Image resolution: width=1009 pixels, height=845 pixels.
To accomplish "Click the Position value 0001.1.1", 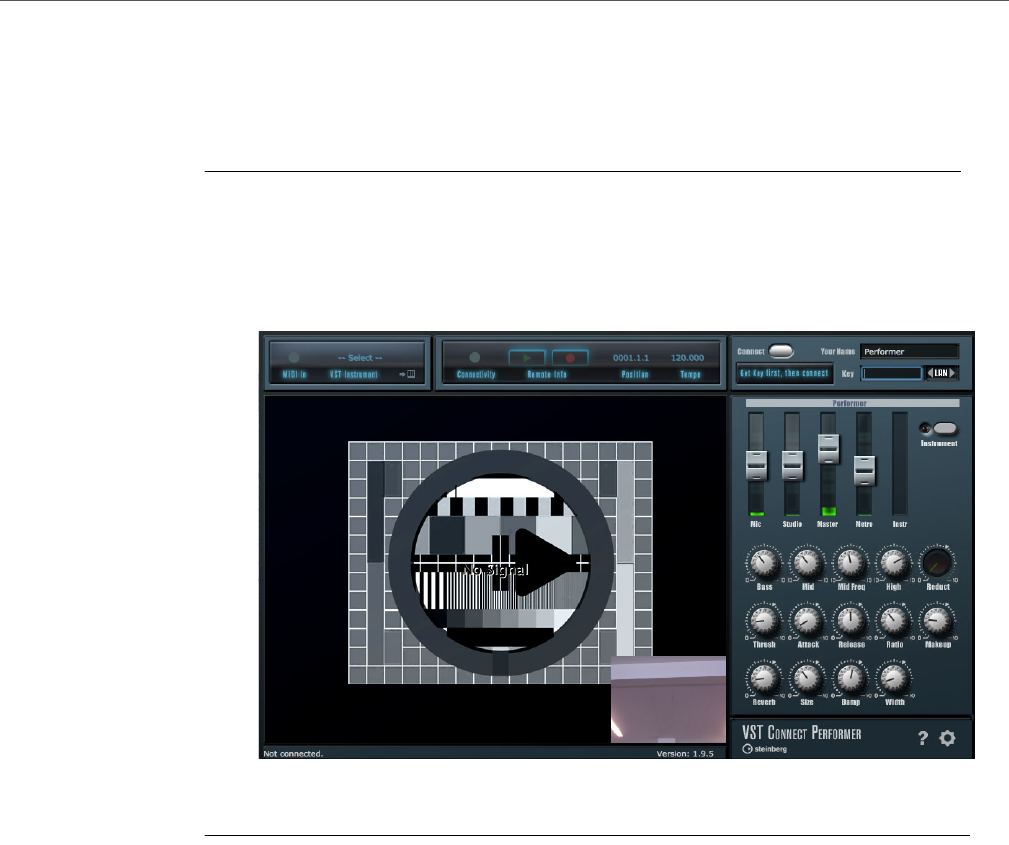I will [x=631, y=358].
